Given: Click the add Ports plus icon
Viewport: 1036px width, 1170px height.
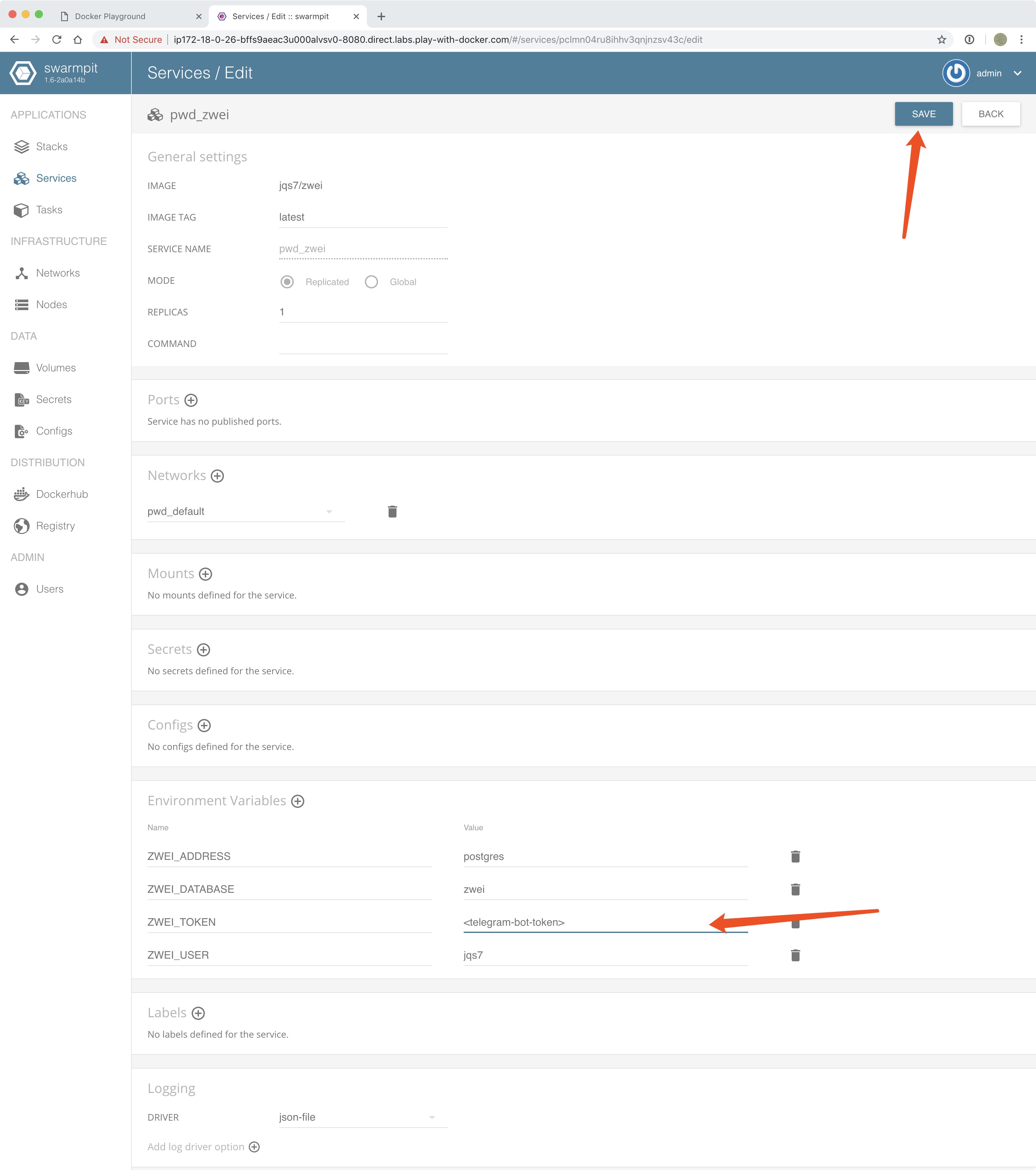Looking at the screenshot, I should (191, 400).
